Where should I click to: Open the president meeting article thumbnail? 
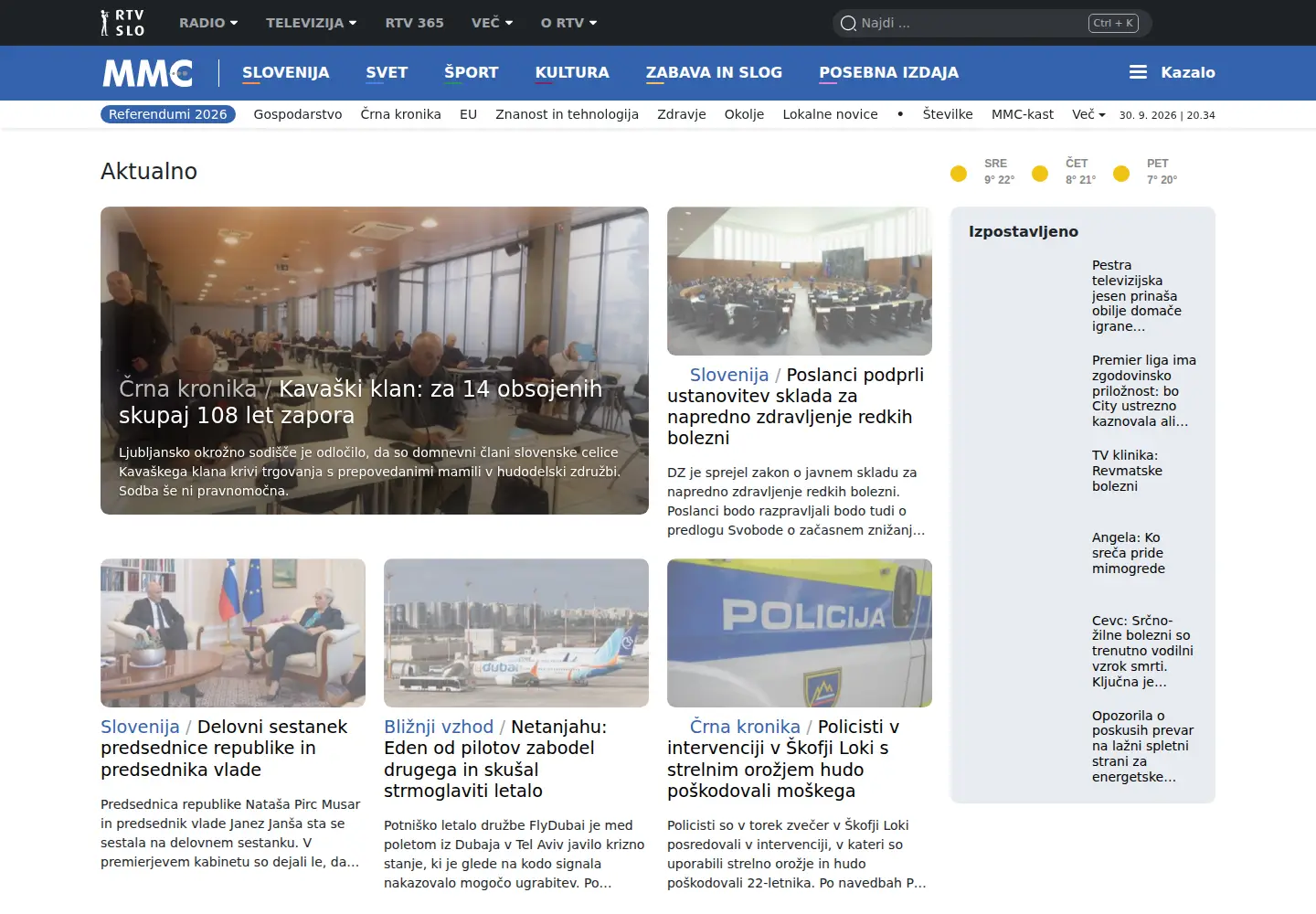click(233, 632)
